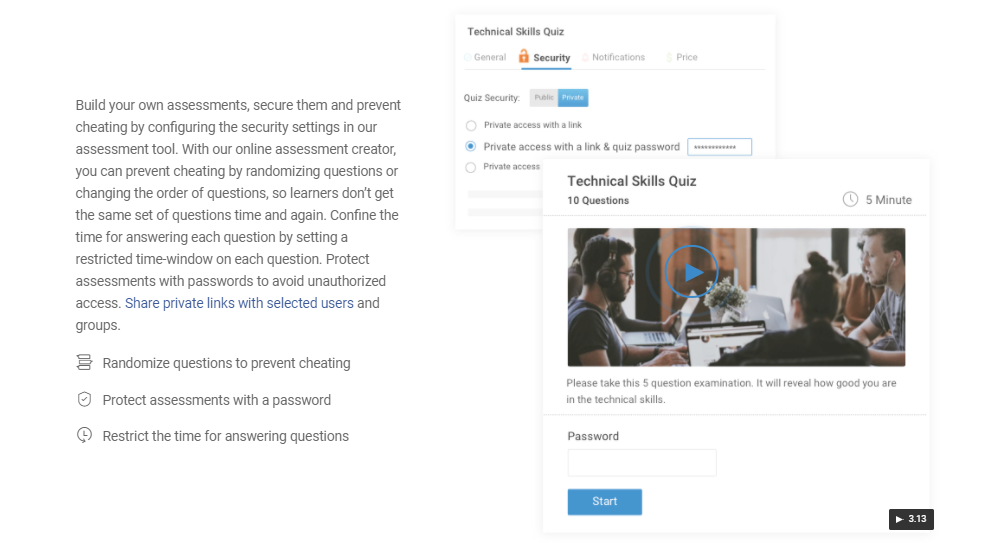Select 'Private access with a link & quiz password' radio
992x543 pixels.
tap(471, 147)
